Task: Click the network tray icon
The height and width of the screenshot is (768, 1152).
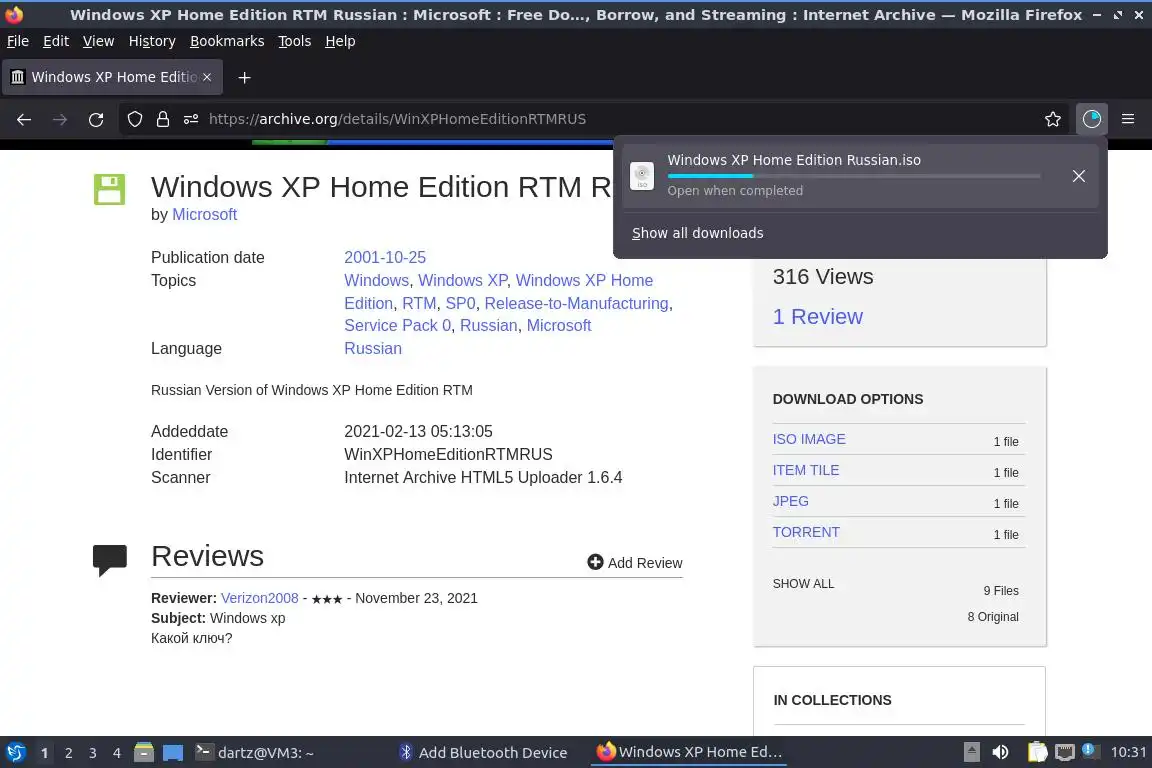Action: coord(1065,752)
